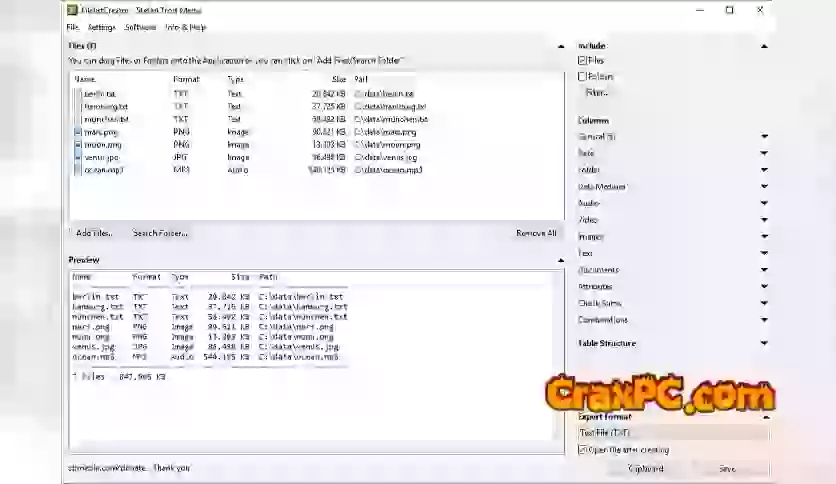Click the hamburg.txt file icon

[x=78, y=106]
